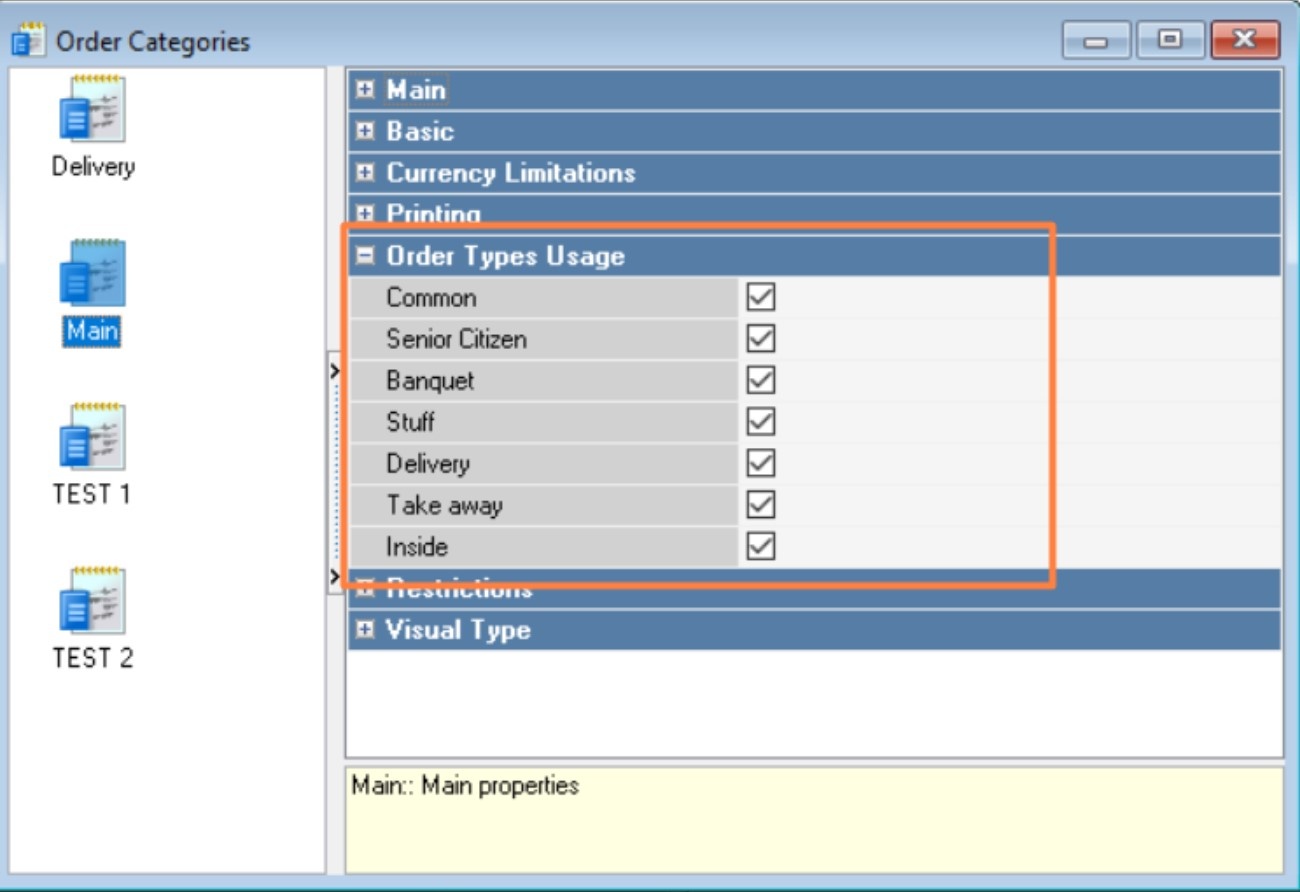Click the Order Categories title bar icon

coord(28,41)
